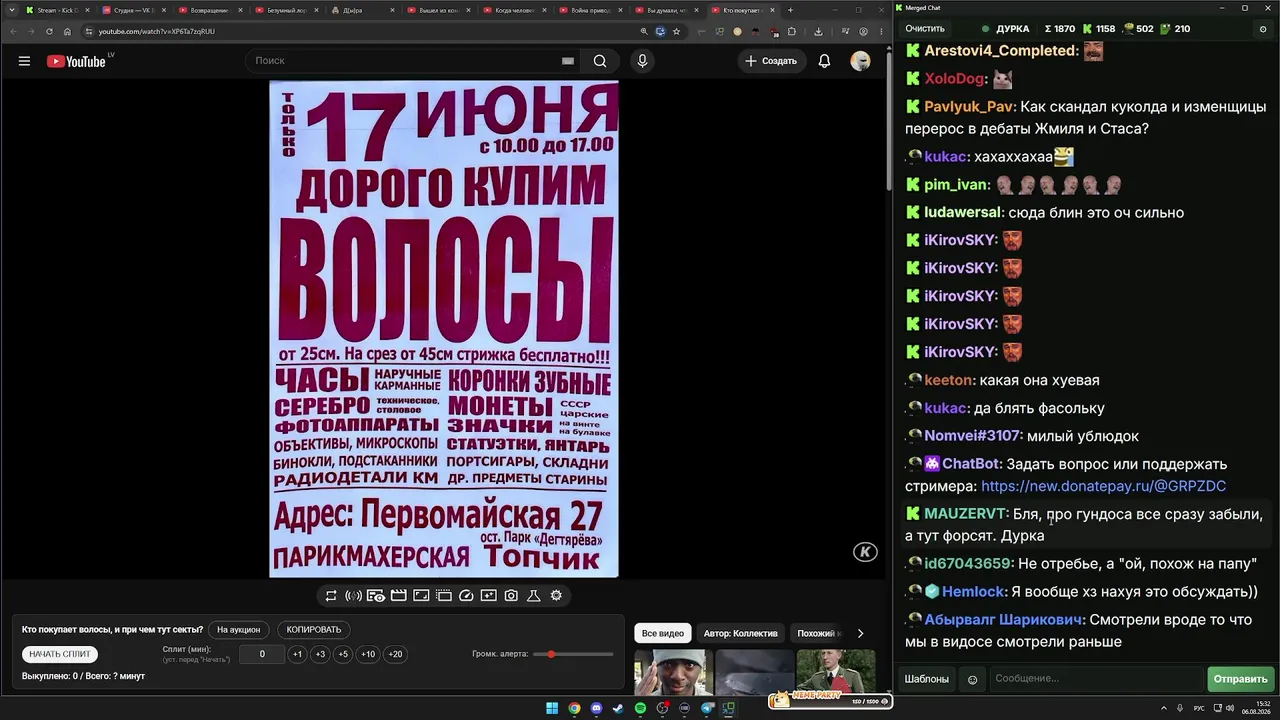This screenshot has height=720, width=1280.
Task: Reload the page in the browser
Action: click(x=49, y=31)
